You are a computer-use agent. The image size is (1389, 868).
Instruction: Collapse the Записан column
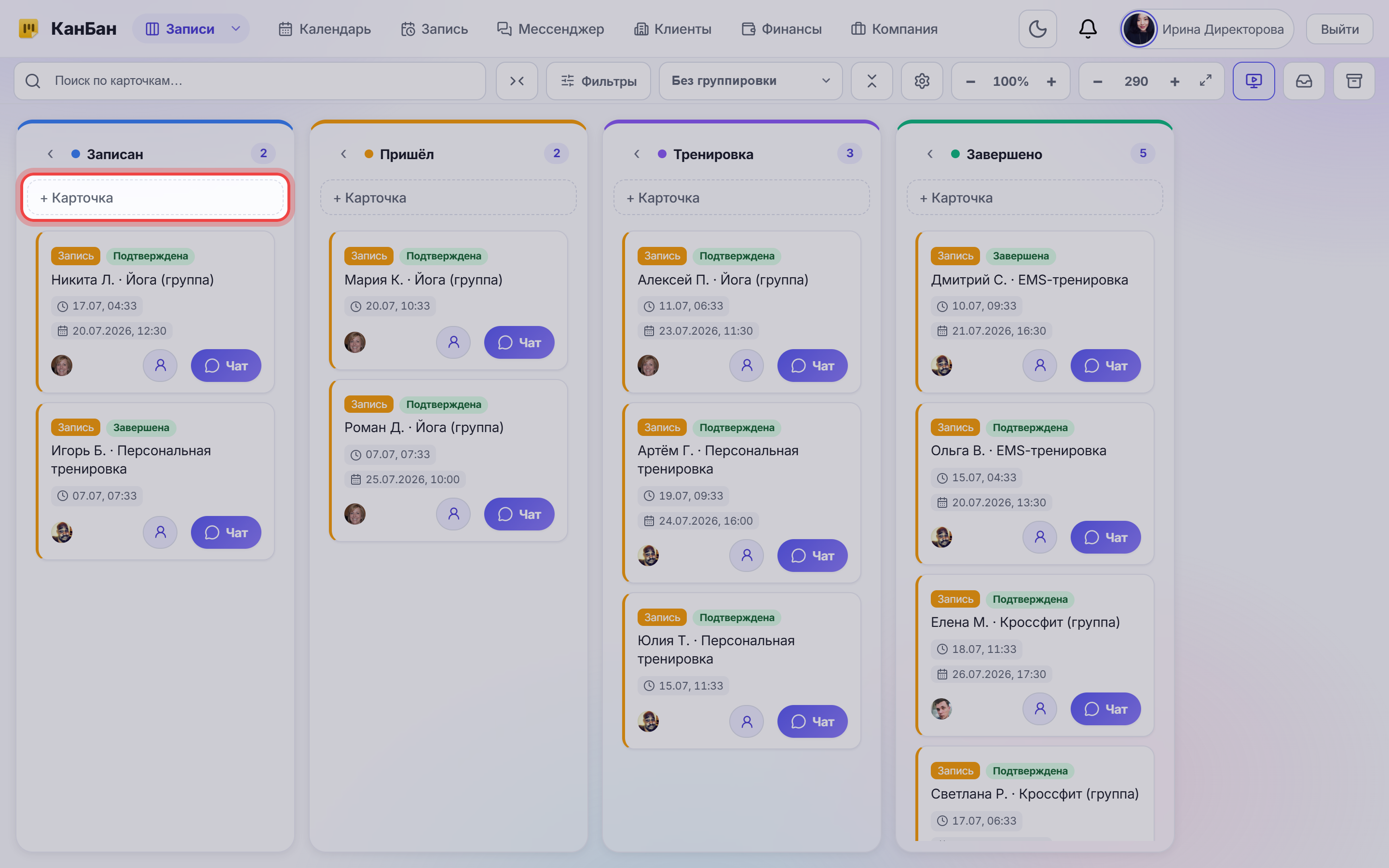pos(51,154)
